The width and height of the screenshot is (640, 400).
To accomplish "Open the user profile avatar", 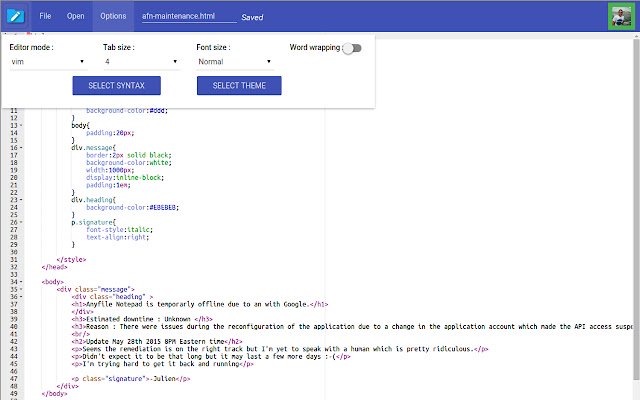I will pos(621,16).
